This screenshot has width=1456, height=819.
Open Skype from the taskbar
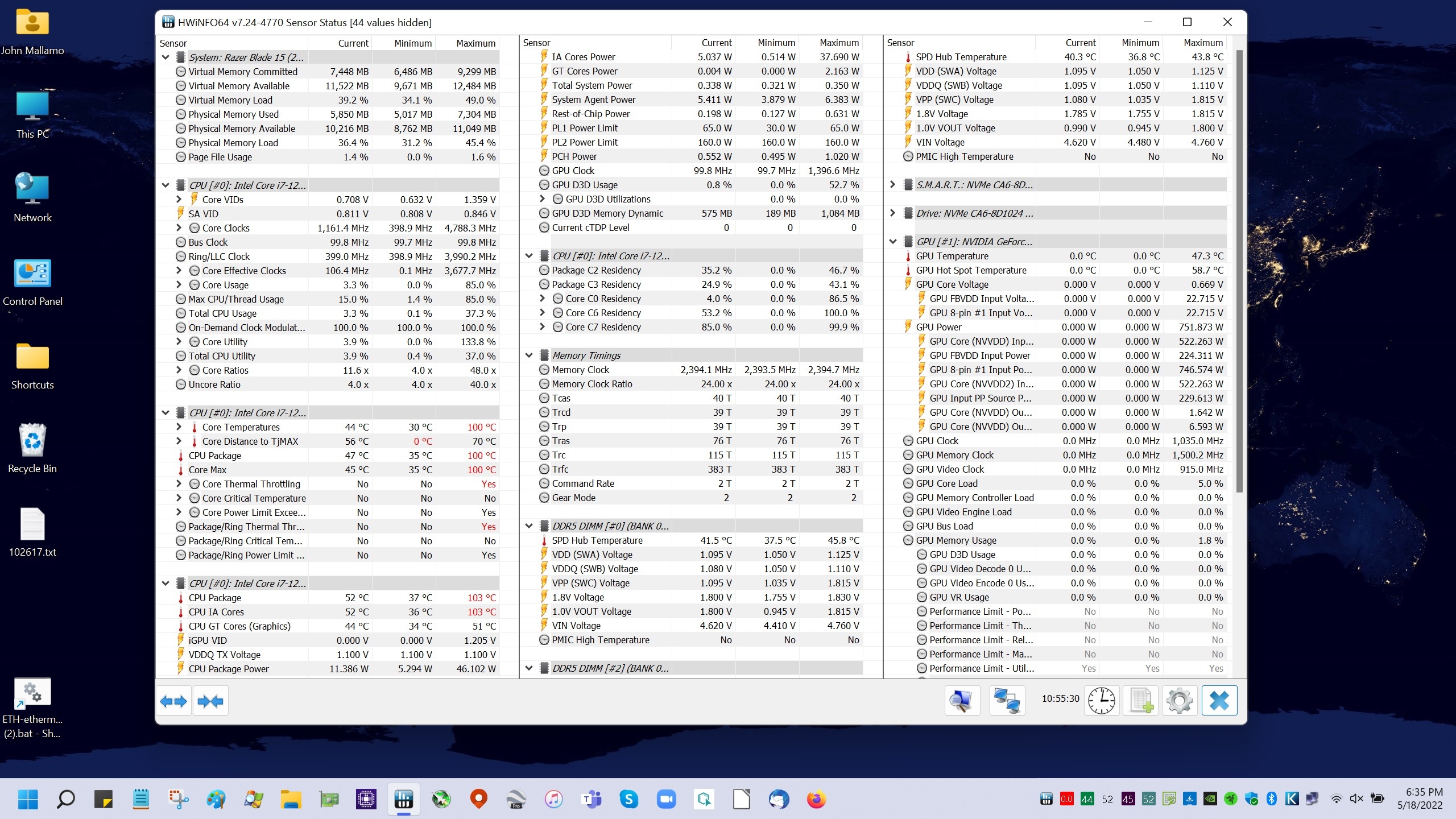coord(628,799)
